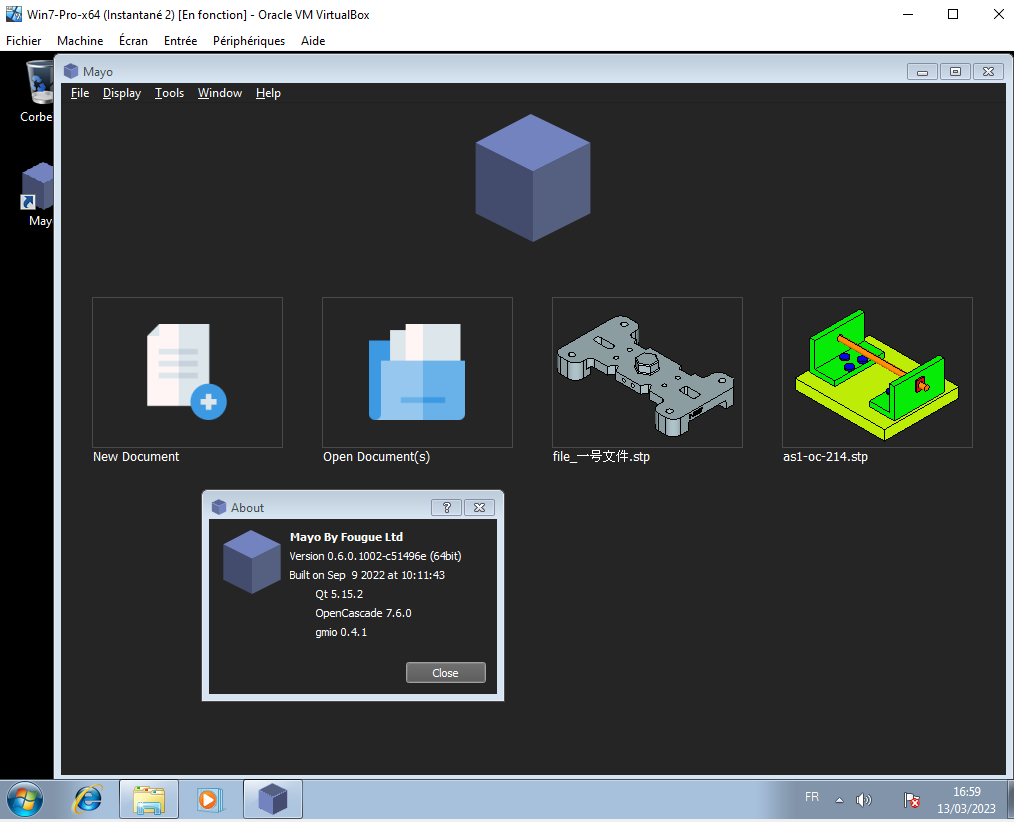Open VirtualBox Aide menu

coord(313,41)
